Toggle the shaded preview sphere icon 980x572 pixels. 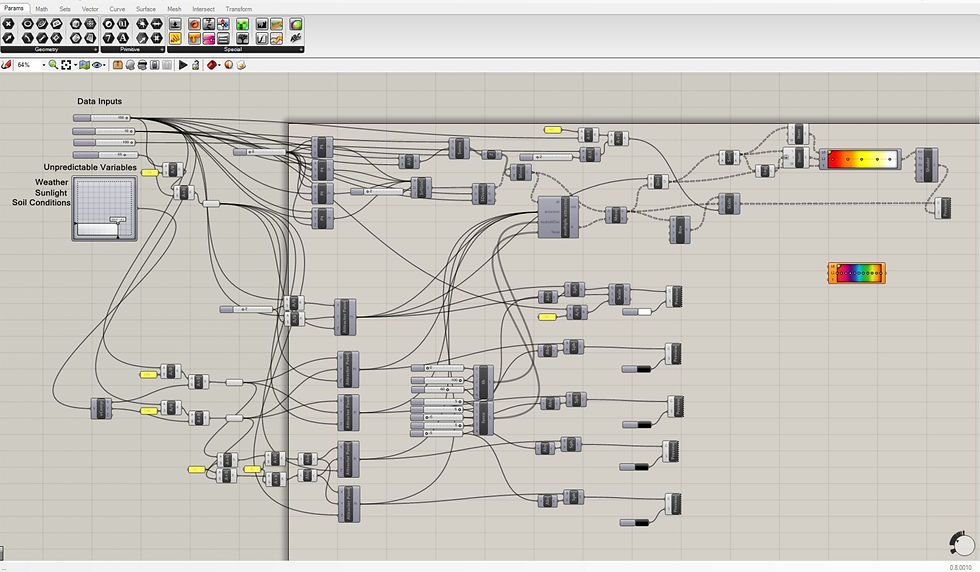tap(229, 65)
